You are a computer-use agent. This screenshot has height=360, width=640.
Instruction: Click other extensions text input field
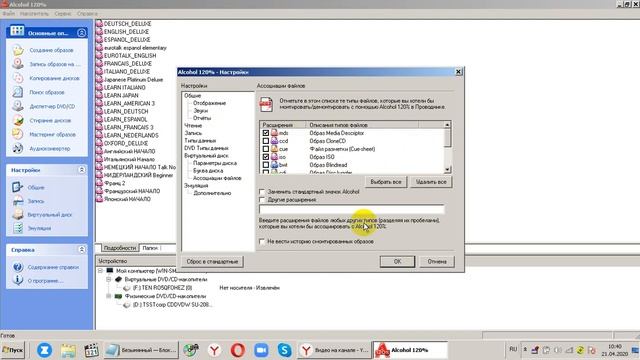point(352,209)
